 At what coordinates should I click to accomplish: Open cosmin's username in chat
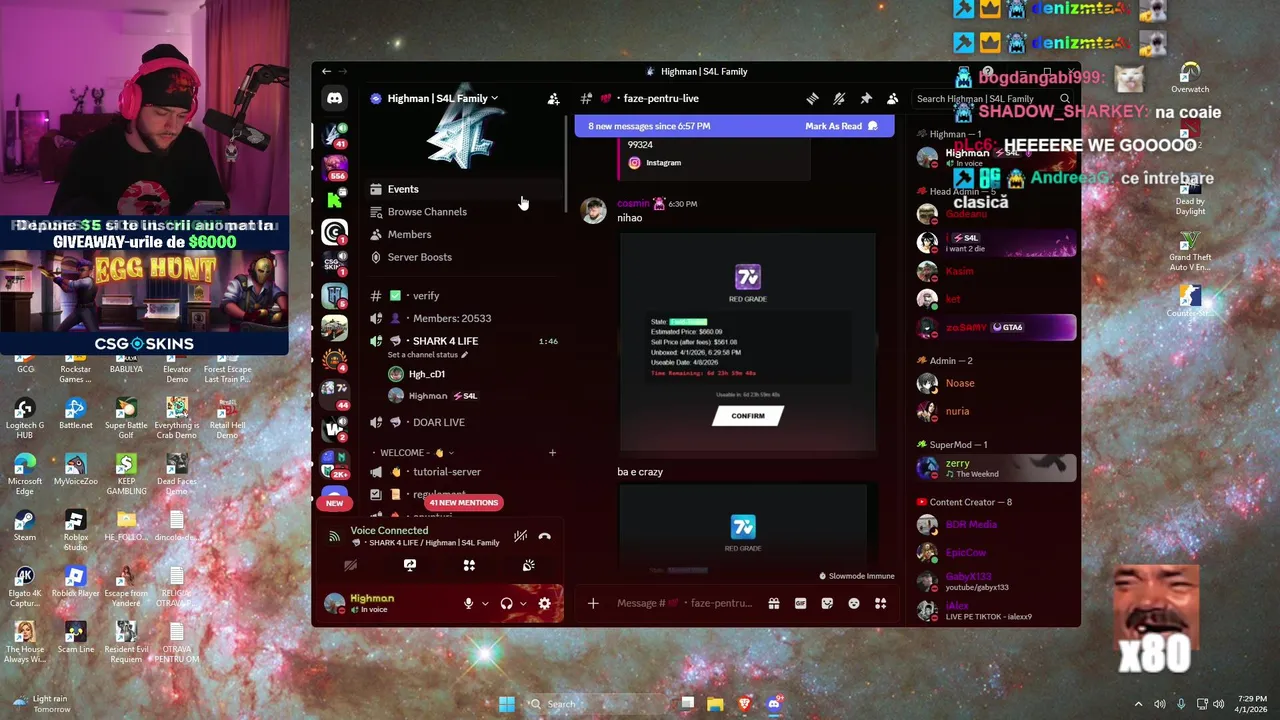coord(633,203)
